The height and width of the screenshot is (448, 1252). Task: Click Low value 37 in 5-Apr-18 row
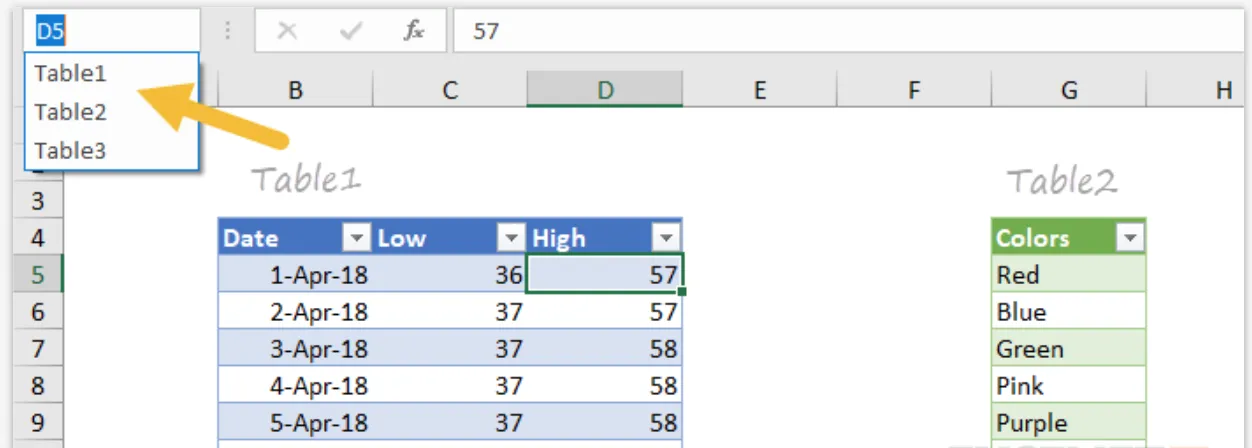[450, 423]
